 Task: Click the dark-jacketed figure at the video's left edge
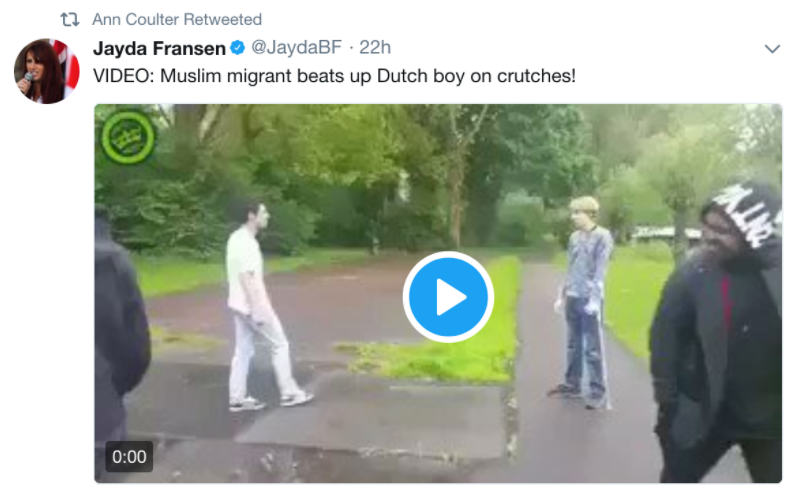(x=121, y=335)
